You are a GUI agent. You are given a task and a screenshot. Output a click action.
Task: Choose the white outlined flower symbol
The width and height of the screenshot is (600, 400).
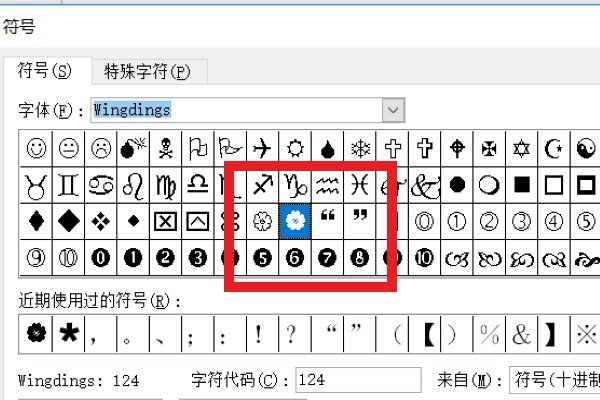(x=262, y=221)
